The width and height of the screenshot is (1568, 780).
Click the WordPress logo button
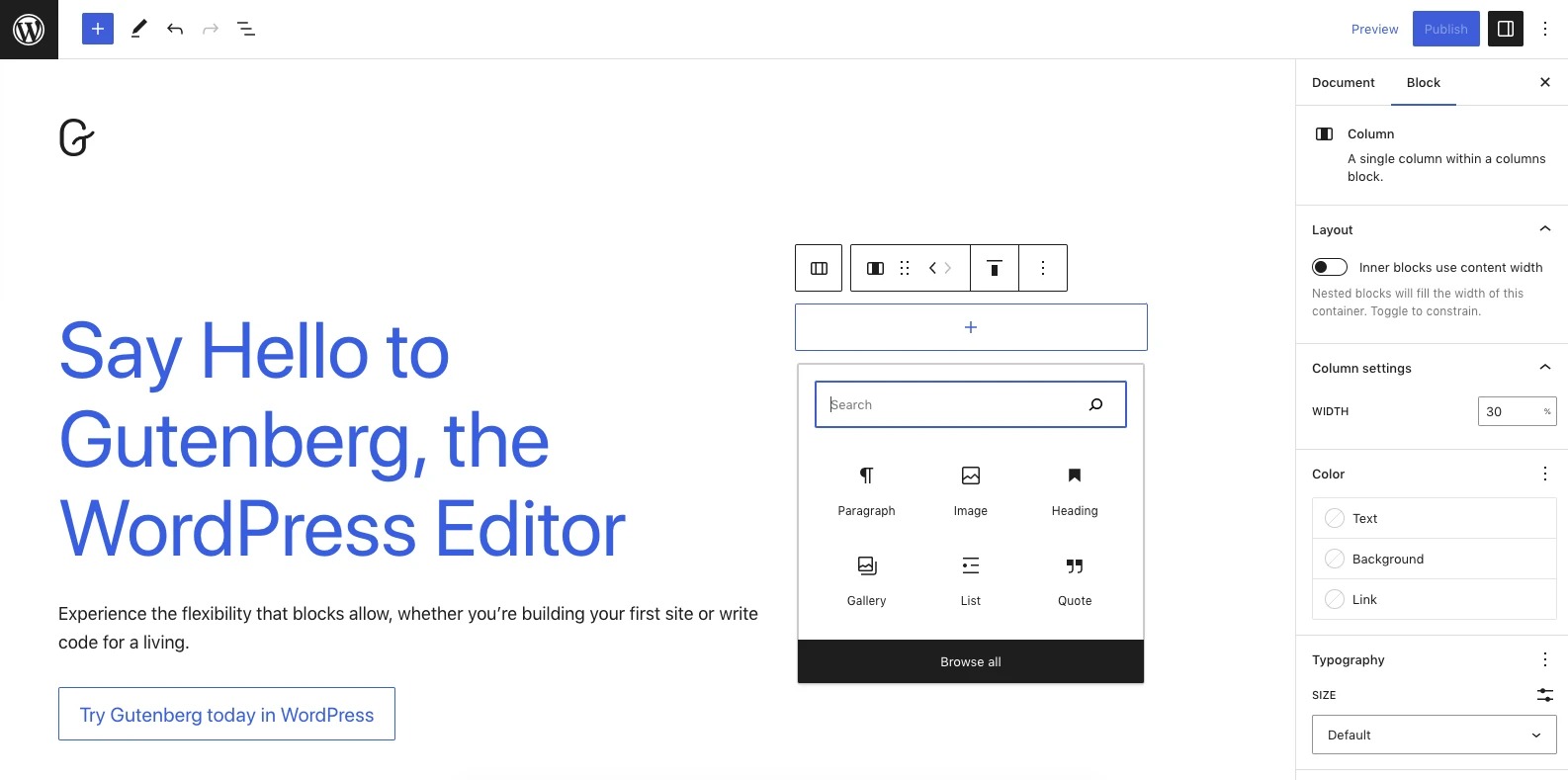click(29, 29)
